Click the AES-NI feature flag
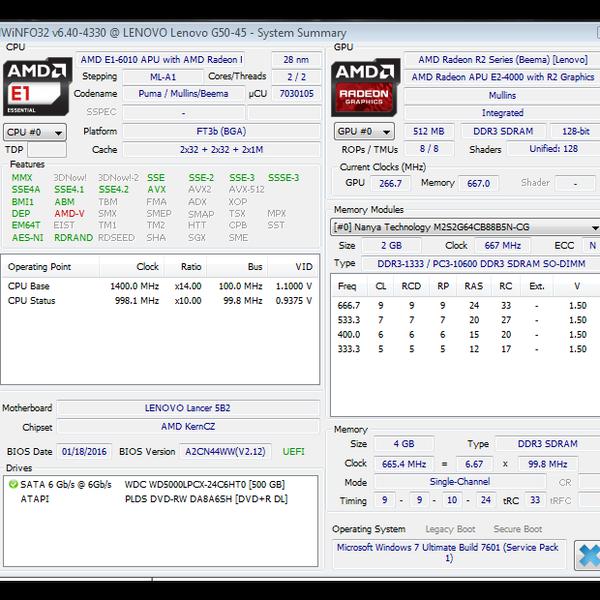Image resolution: width=600 pixels, height=600 pixels. click(x=28, y=238)
